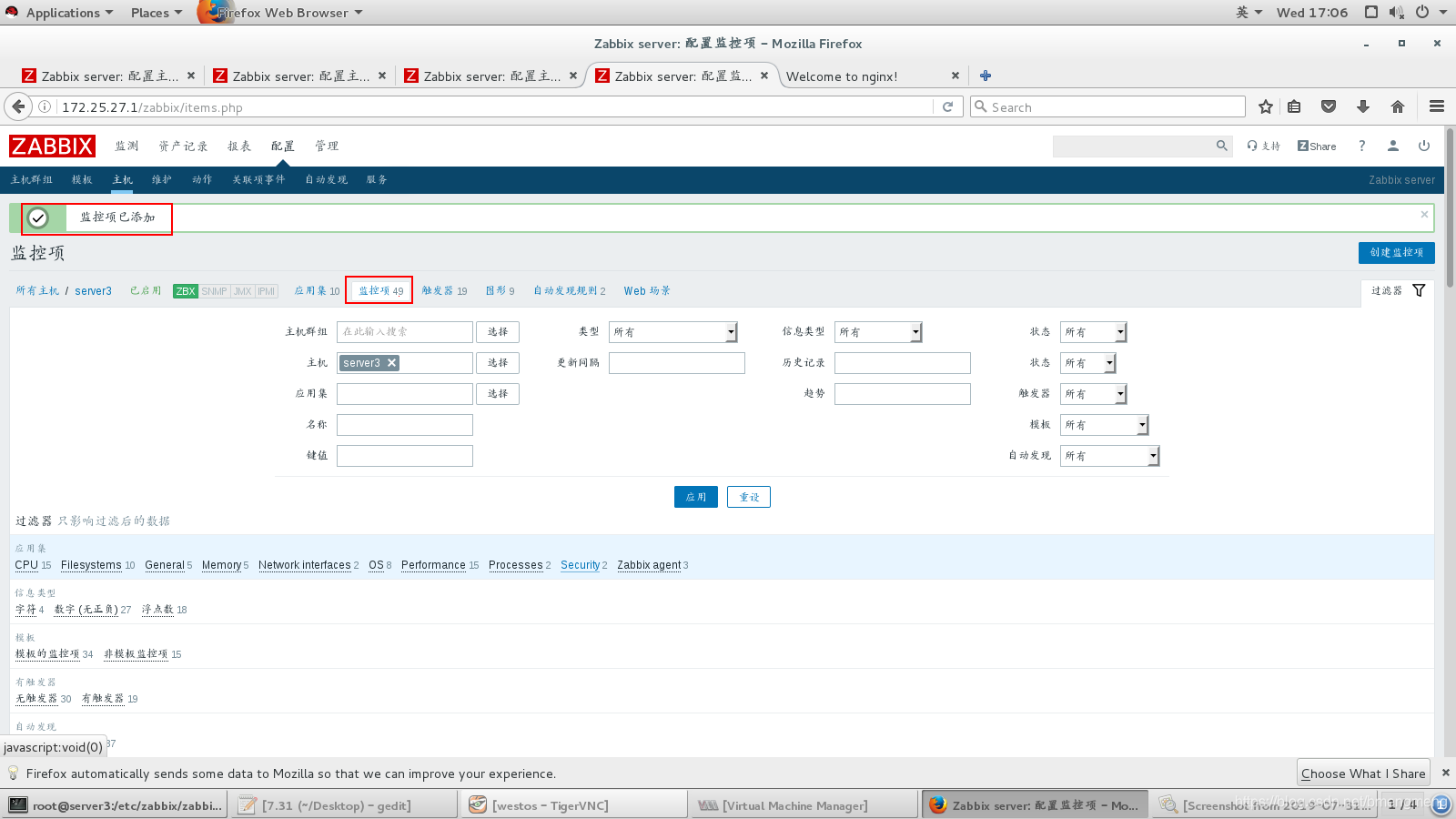Click the page vertical scrollbar

tap(1450, 209)
